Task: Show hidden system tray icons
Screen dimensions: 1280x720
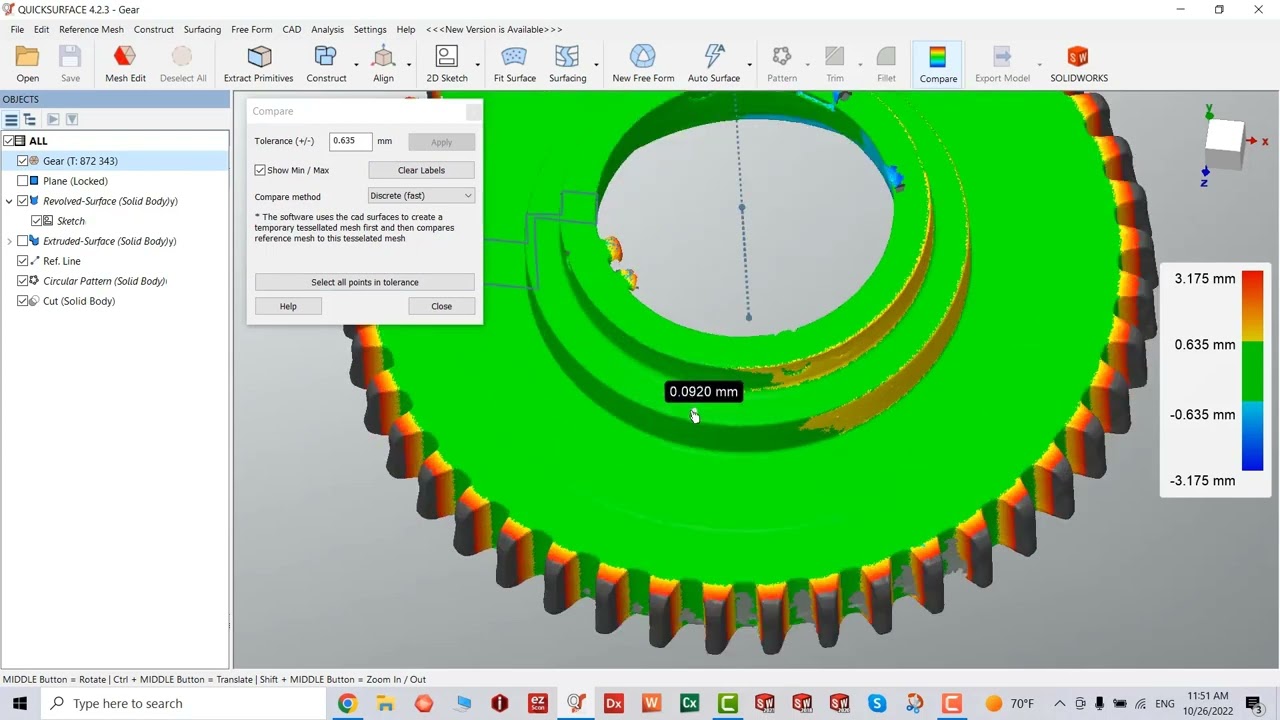Action: (1059, 703)
